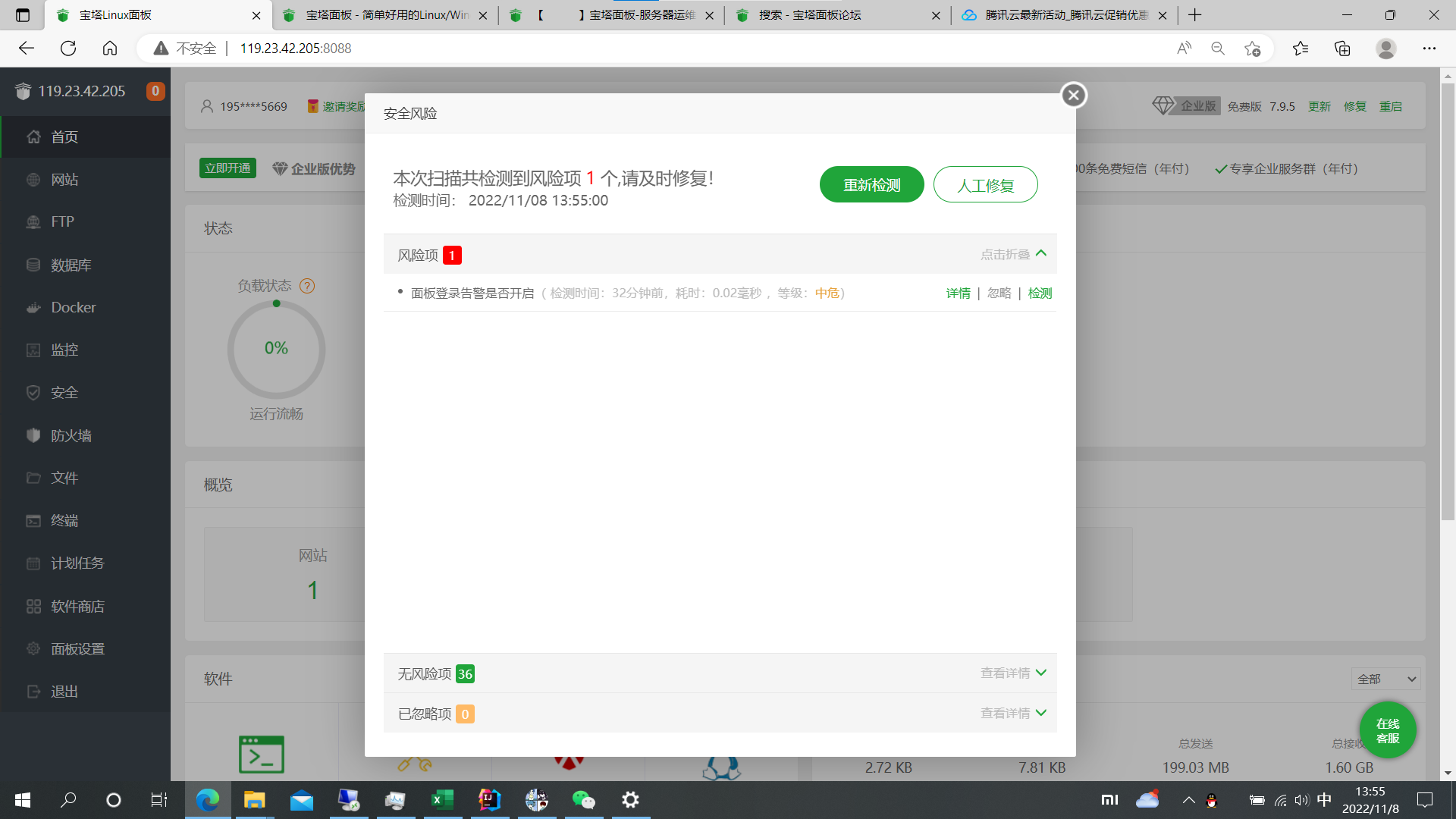Click the read aloud icon
The width and height of the screenshot is (1456, 819).
1184,49
